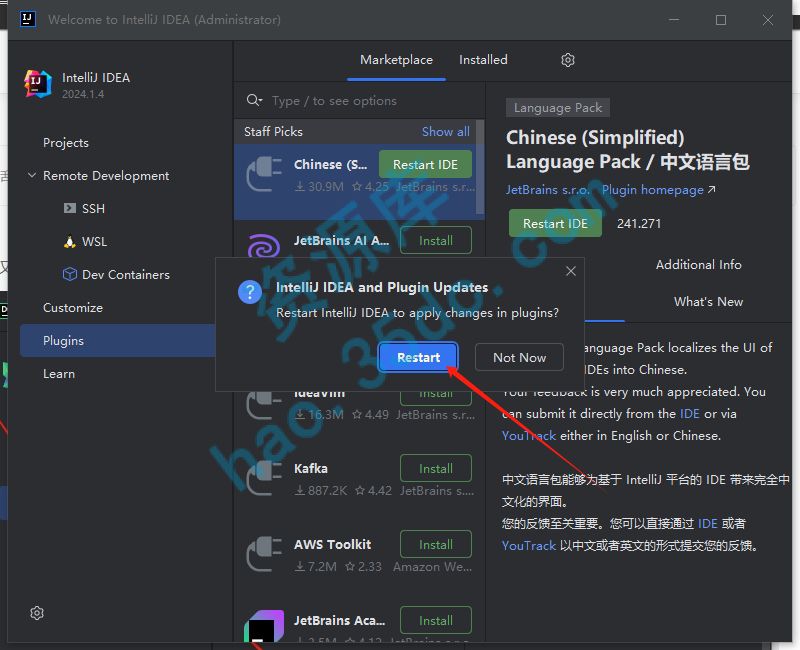Click the IntelliJ icon in the title bar

tap(28, 19)
